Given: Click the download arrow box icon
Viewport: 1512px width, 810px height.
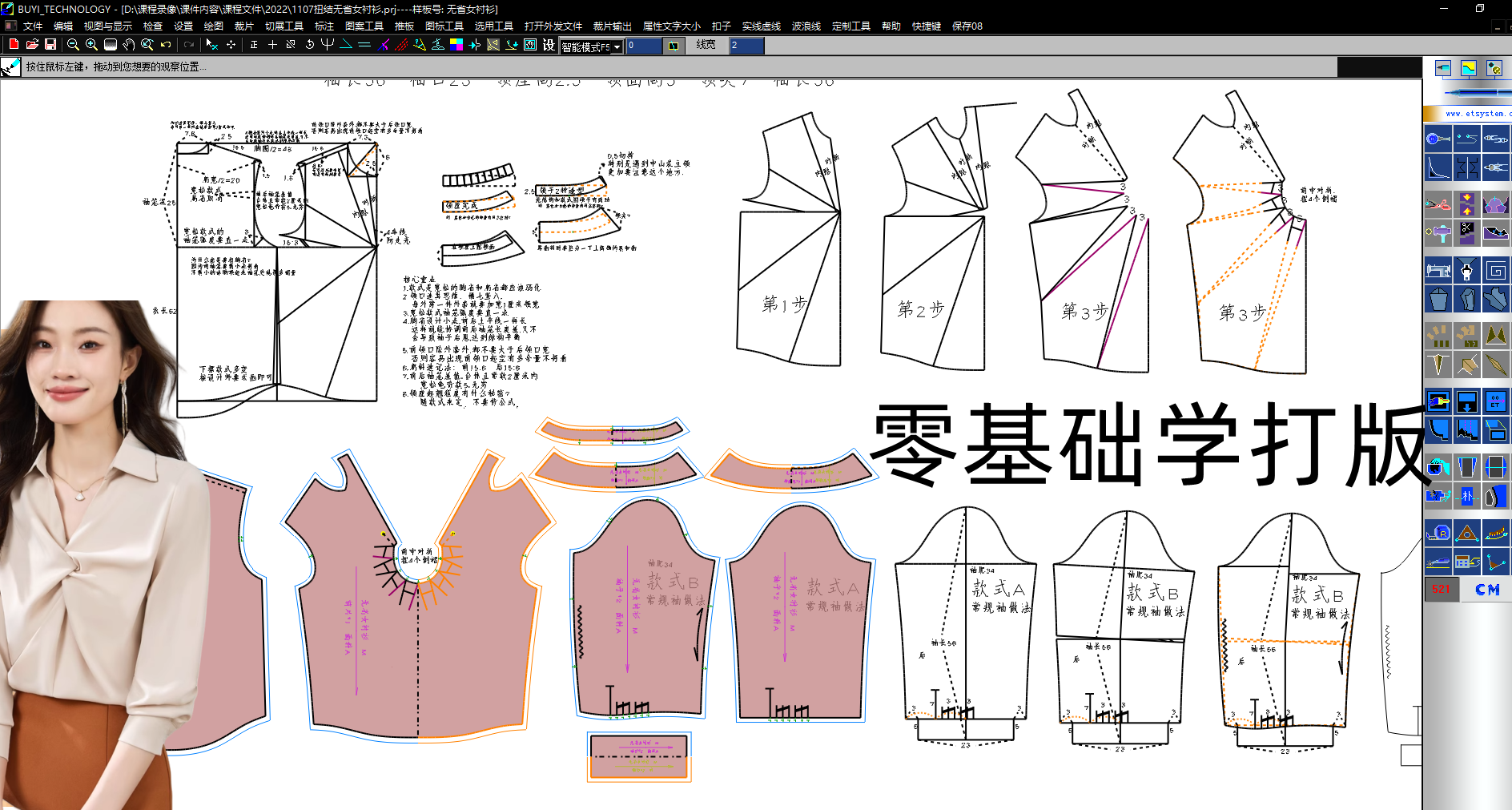Looking at the screenshot, I should coord(1467,401).
